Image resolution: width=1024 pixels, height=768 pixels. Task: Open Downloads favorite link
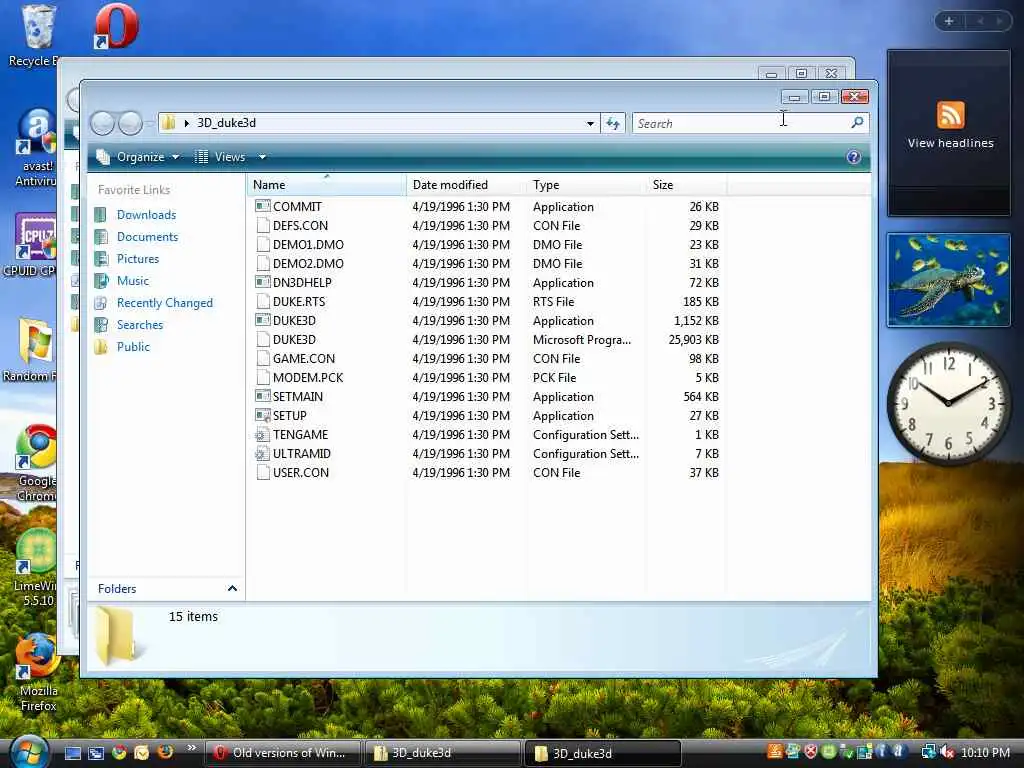tap(146, 214)
